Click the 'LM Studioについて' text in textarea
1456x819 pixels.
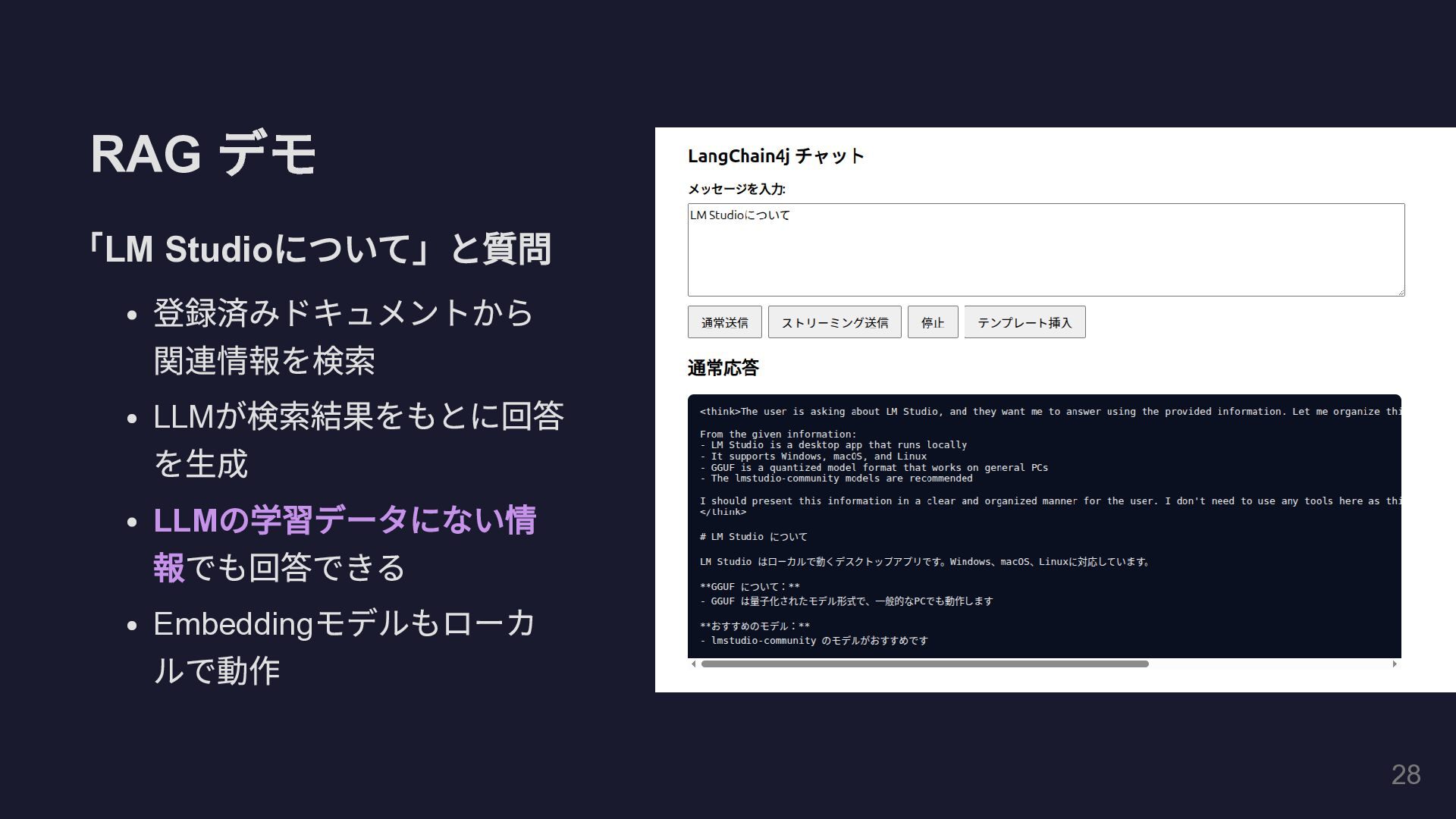(x=739, y=215)
